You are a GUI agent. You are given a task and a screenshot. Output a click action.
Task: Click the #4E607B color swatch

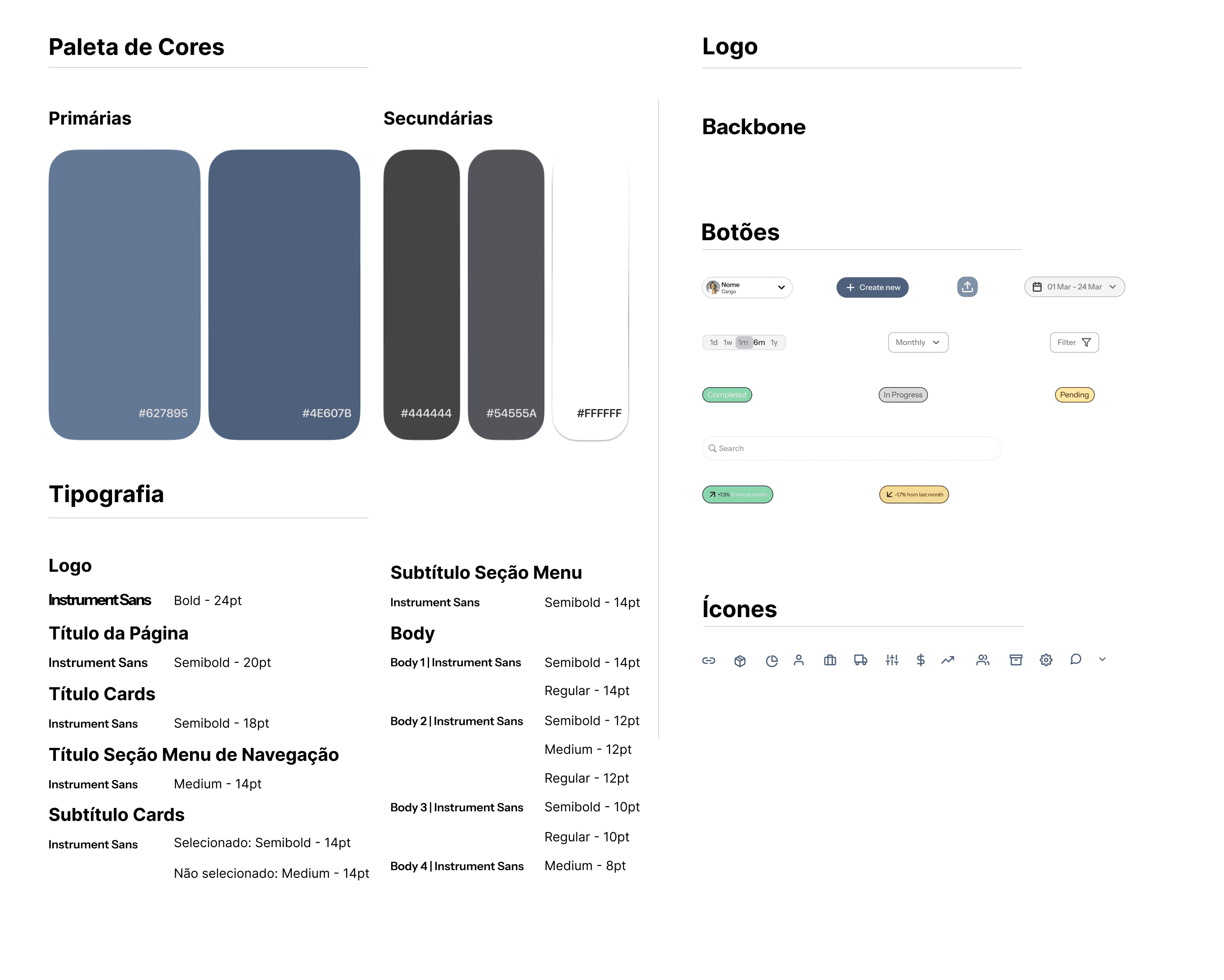click(284, 294)
